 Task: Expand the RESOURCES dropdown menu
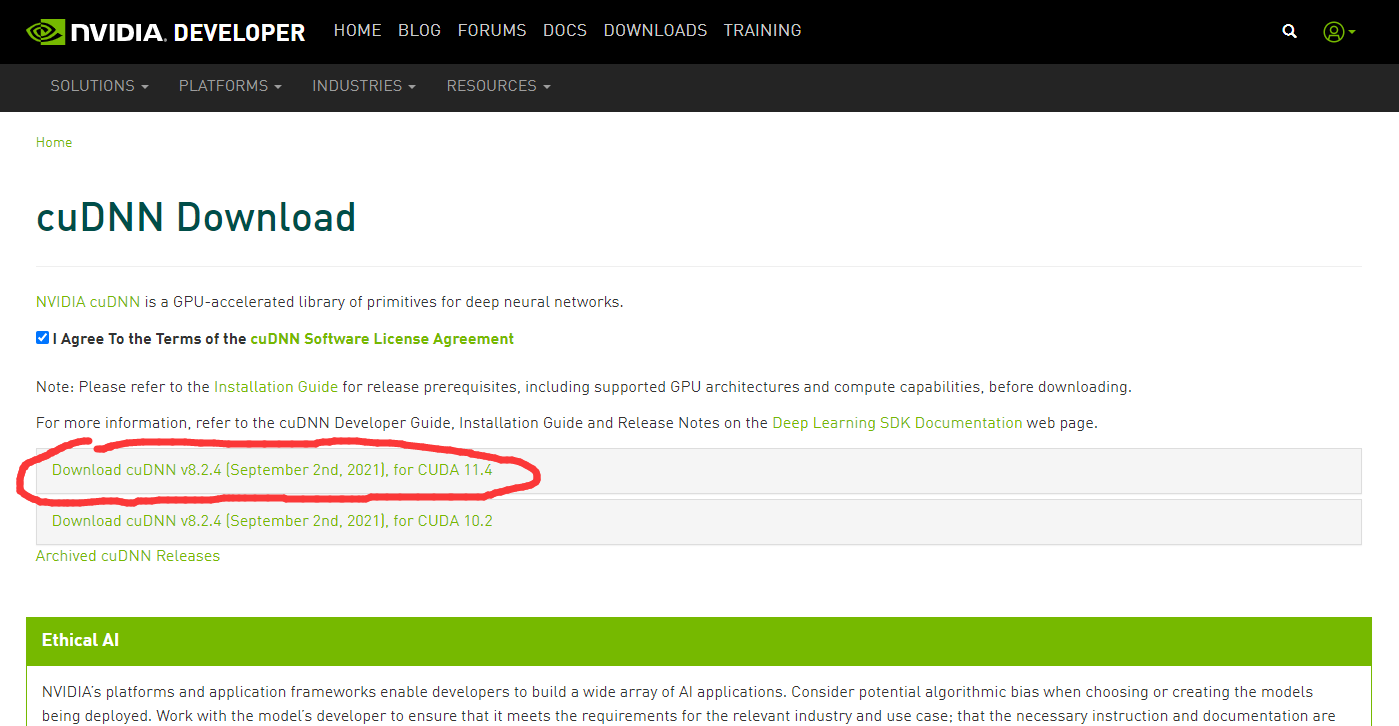click(x=499, y=86)
